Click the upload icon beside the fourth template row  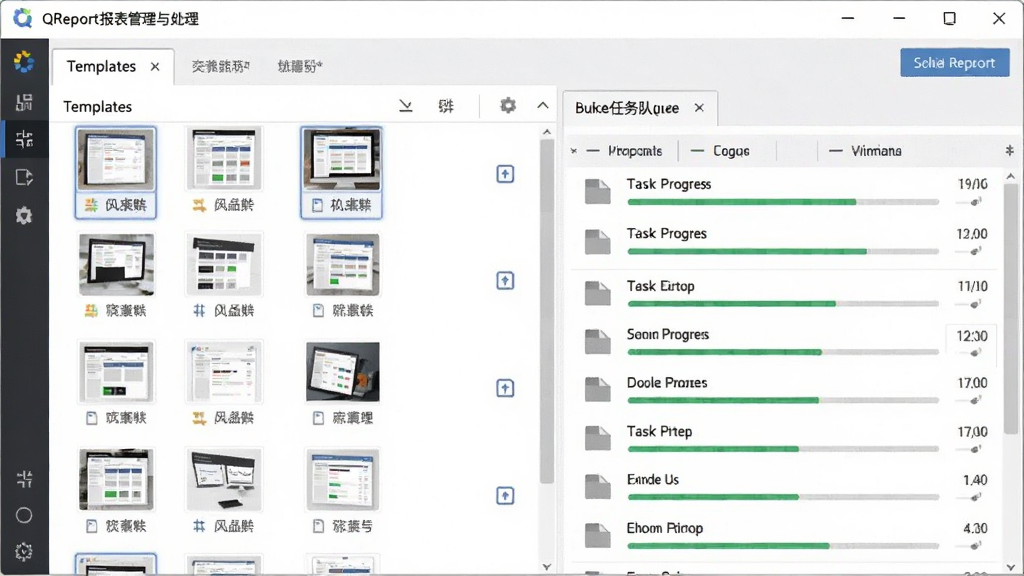505,496
